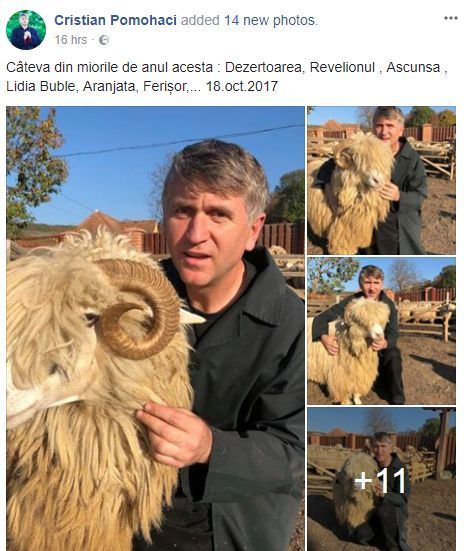Click the '14 new photos' link
The height and width of the screenshot is (551, 464).
(270, 20)
